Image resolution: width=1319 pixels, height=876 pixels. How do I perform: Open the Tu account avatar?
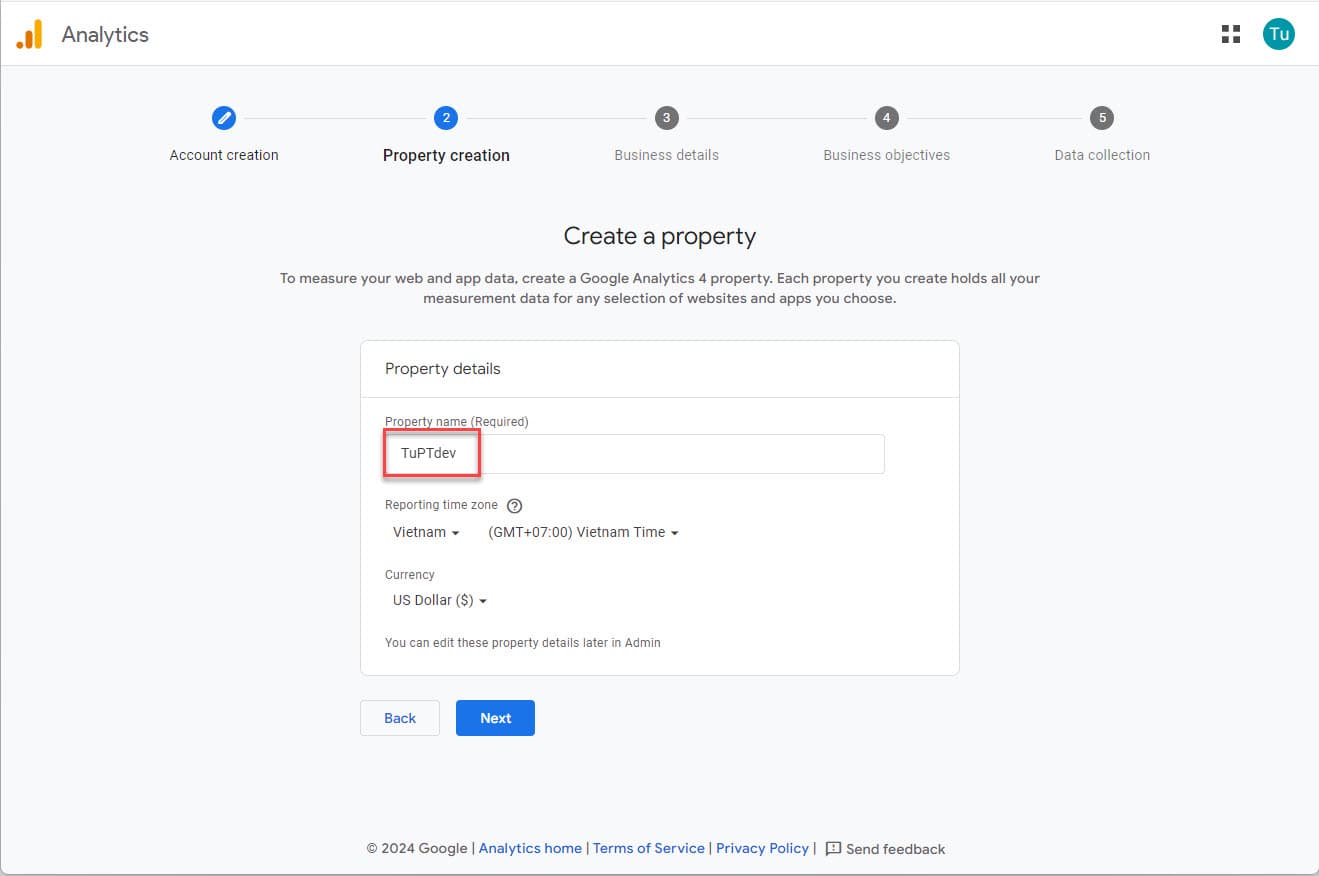coord(1278,35)
